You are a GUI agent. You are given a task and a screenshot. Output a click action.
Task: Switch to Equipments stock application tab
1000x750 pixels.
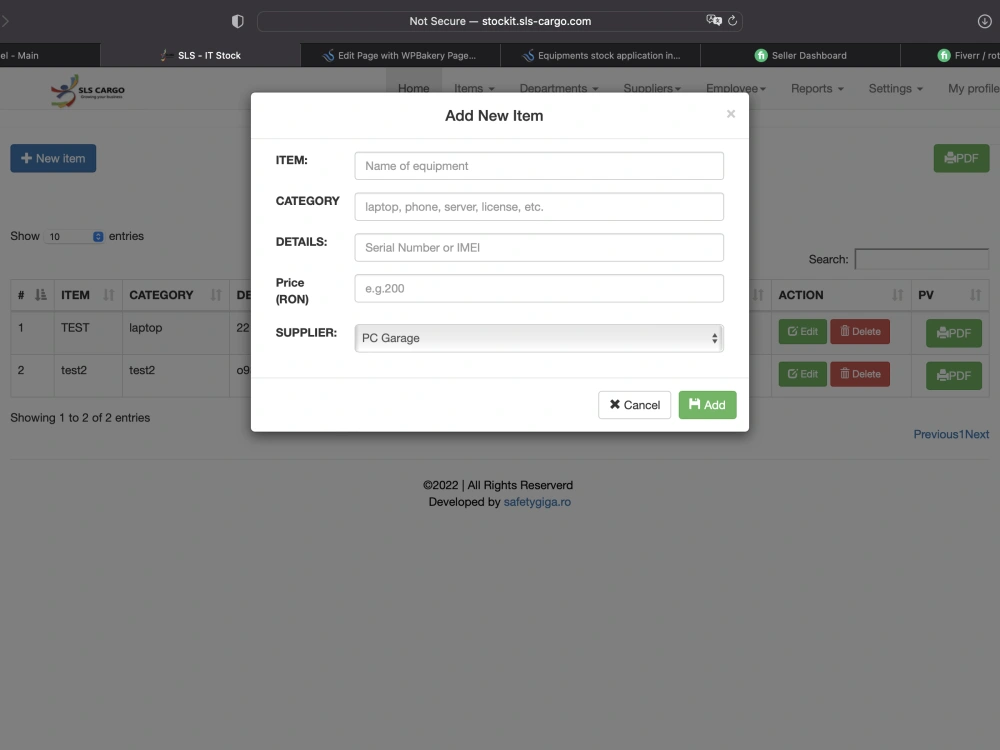[x=601, y=55]
